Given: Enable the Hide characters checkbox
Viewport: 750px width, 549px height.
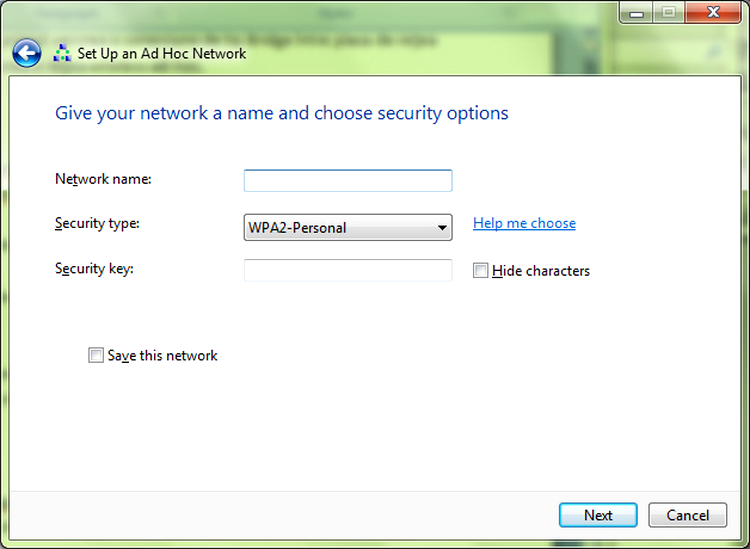Looking at the screenshot, I should 480,271.
